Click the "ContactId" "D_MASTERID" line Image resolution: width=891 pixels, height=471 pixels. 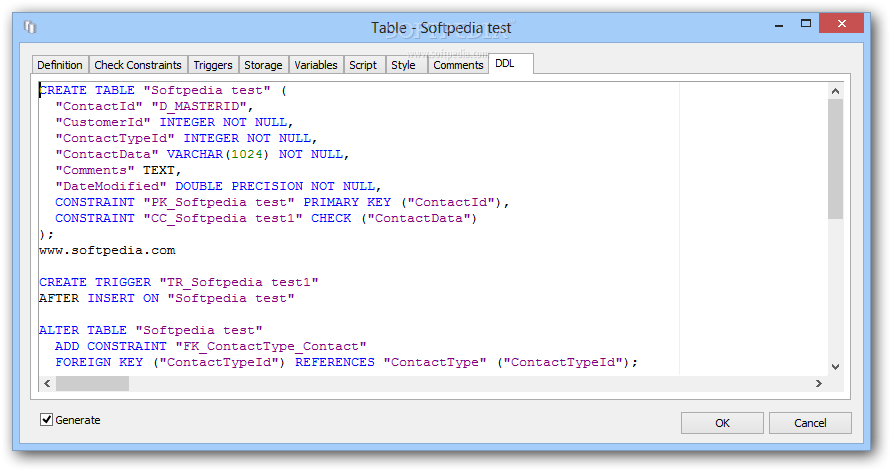pyautogui.click(x=154, y=106)
